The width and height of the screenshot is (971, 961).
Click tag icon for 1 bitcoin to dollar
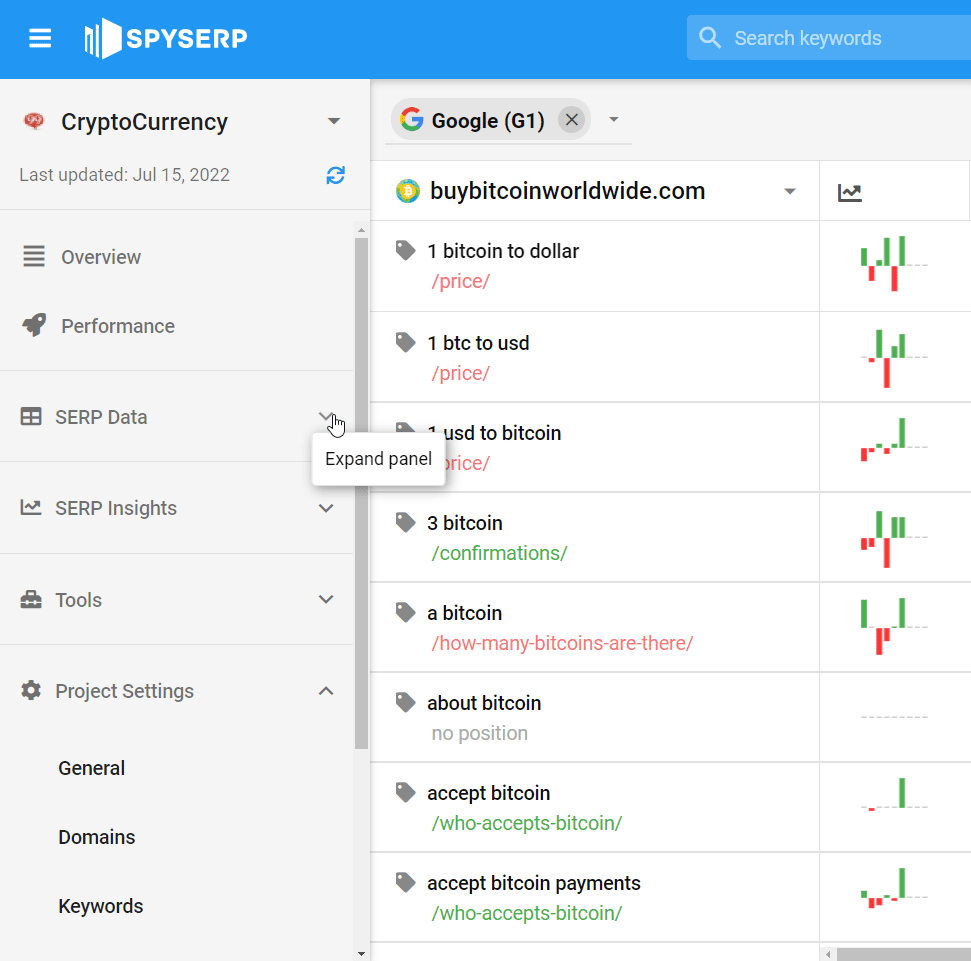[x=406, y=251]
